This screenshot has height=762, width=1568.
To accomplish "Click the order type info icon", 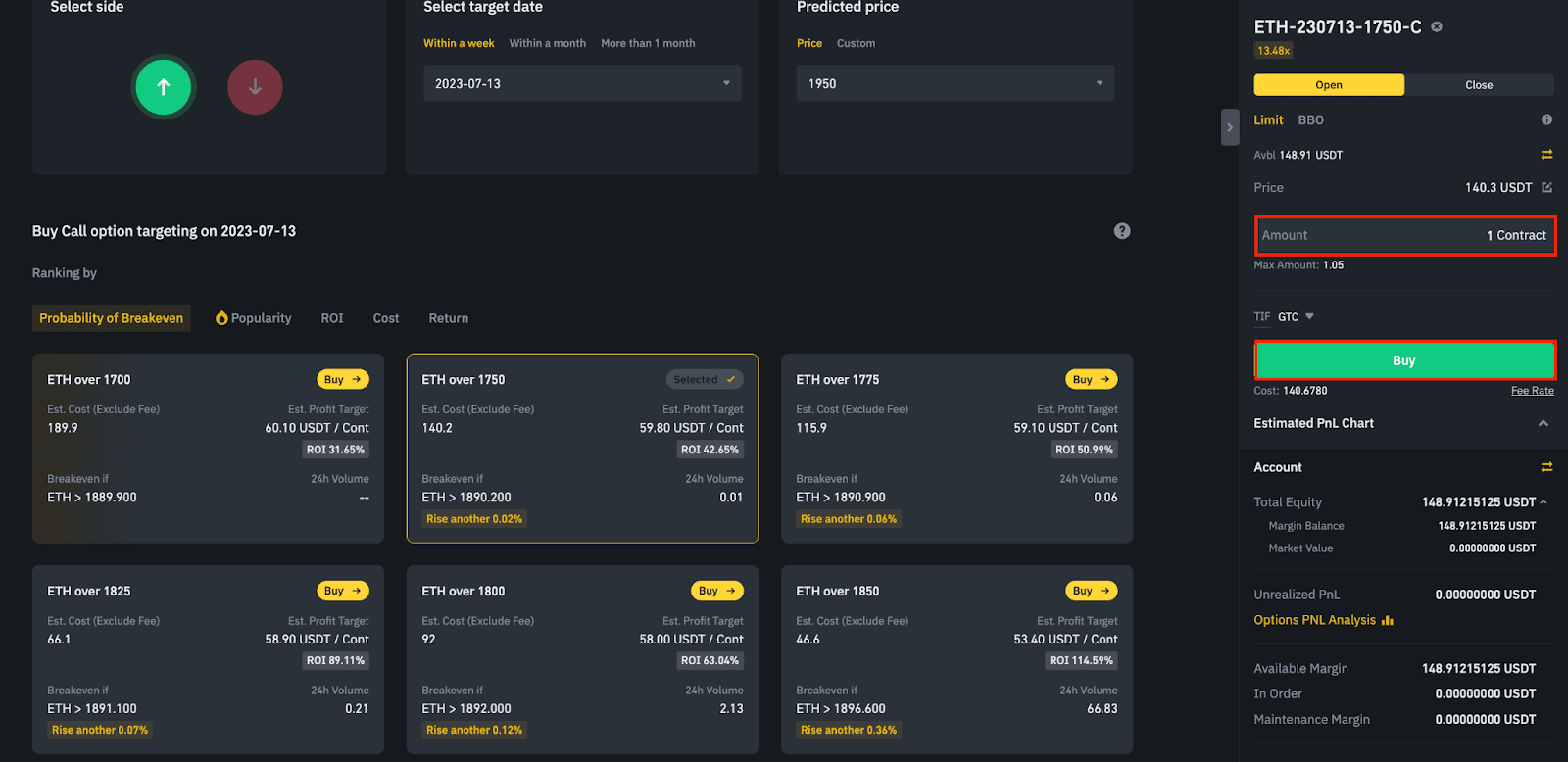I will [x=1546, y=119].
